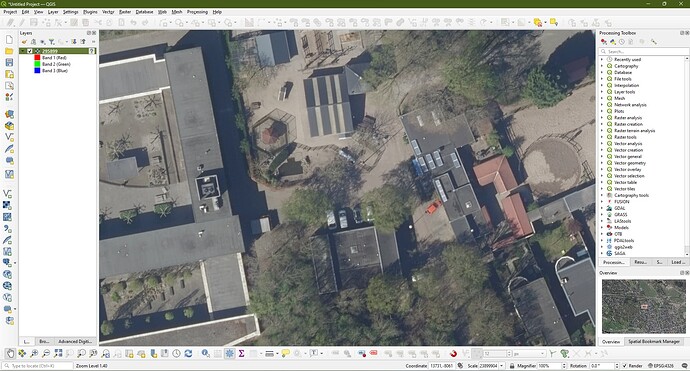The image size is (690, 371).
Task: Activate the Zoom In magnifier tool
Action: click(x=34, y=353)
